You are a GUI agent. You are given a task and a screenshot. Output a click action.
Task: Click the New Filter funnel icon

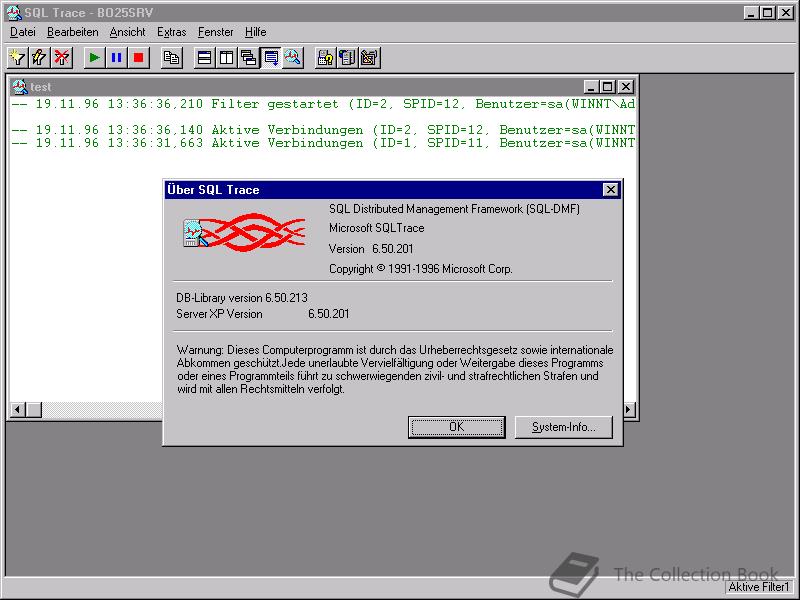tap(18, 58)
